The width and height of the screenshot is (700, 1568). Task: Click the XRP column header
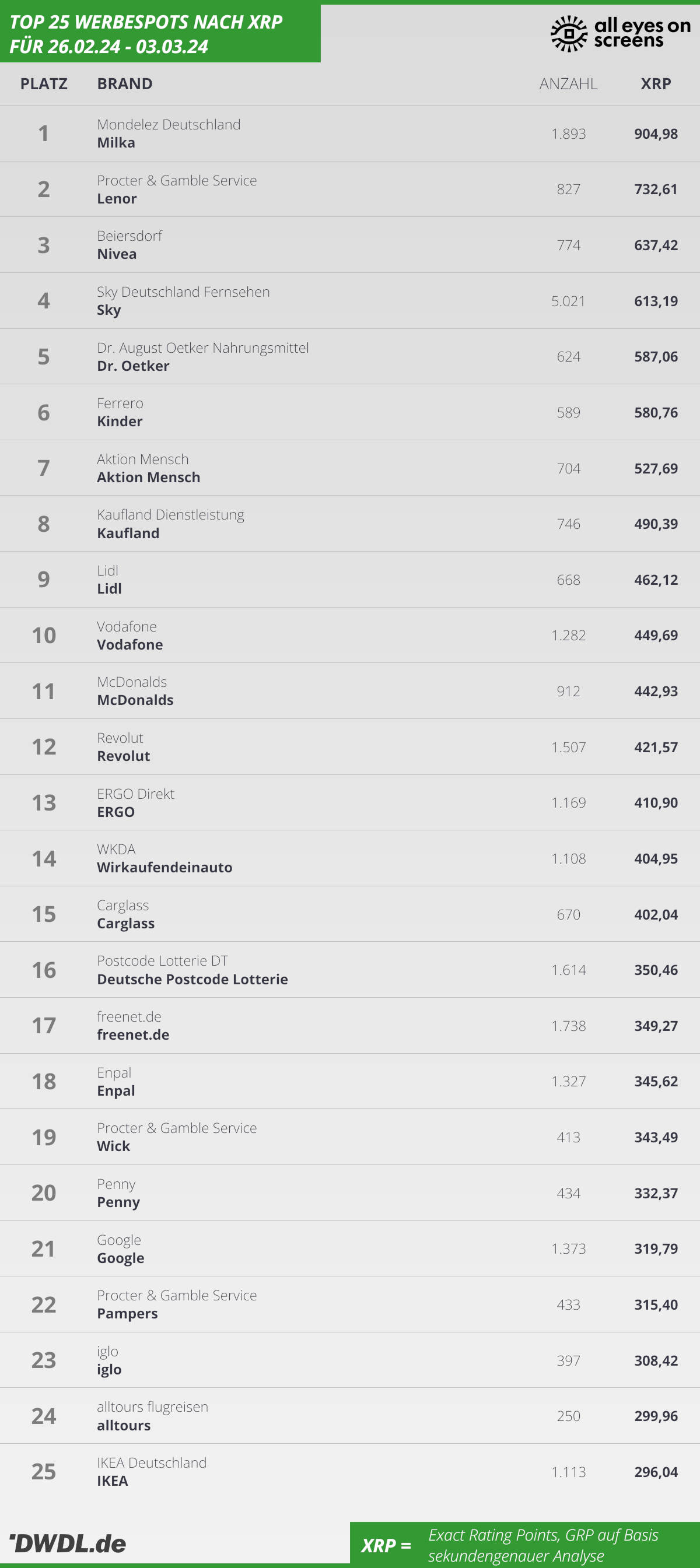click(x=656, y=83)
